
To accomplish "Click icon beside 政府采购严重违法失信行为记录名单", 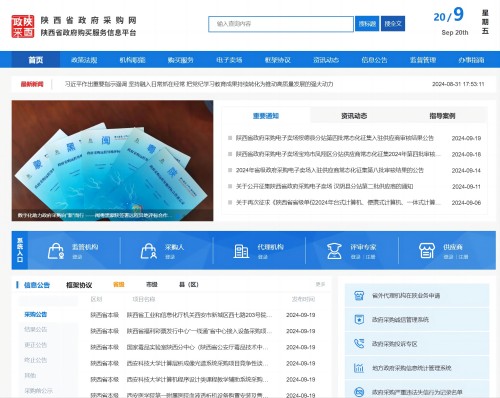I will (x=359, y=392).
